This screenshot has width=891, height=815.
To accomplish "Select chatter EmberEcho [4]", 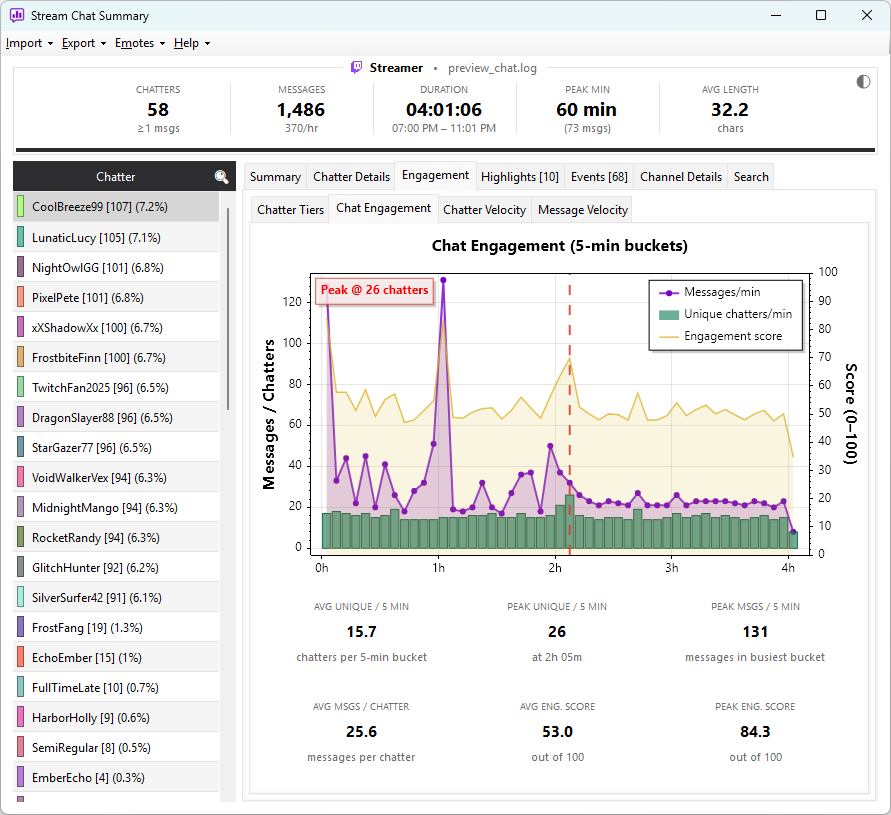I will coord(116,778).
